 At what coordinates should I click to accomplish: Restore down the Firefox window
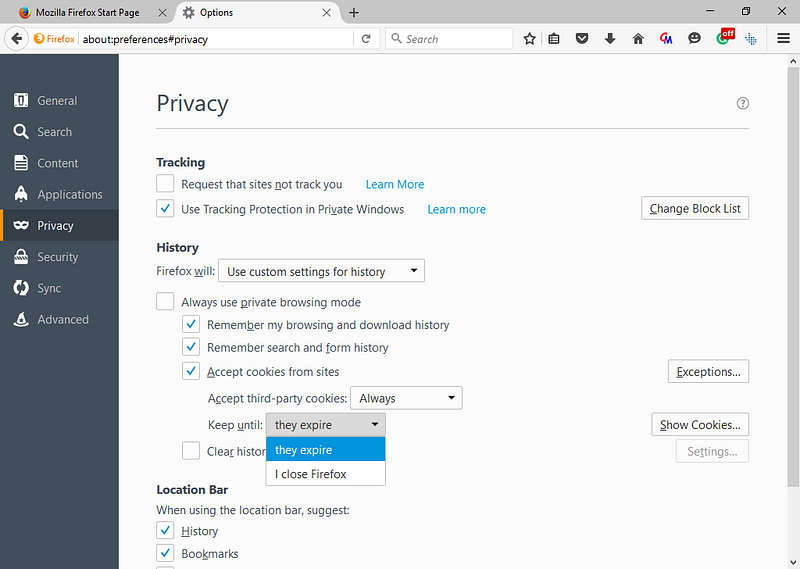[746, 11]
